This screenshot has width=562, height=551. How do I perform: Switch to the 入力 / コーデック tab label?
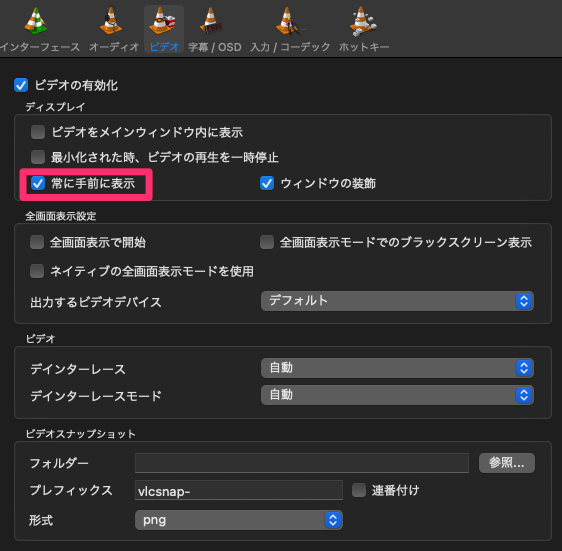point(290,47)
